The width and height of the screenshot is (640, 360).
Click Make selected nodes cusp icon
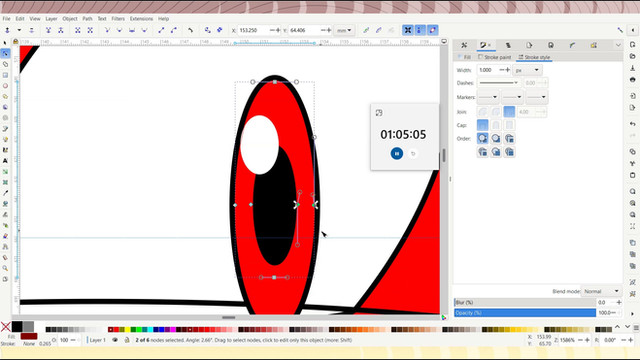pyautogui.click(x=107, y=30)
